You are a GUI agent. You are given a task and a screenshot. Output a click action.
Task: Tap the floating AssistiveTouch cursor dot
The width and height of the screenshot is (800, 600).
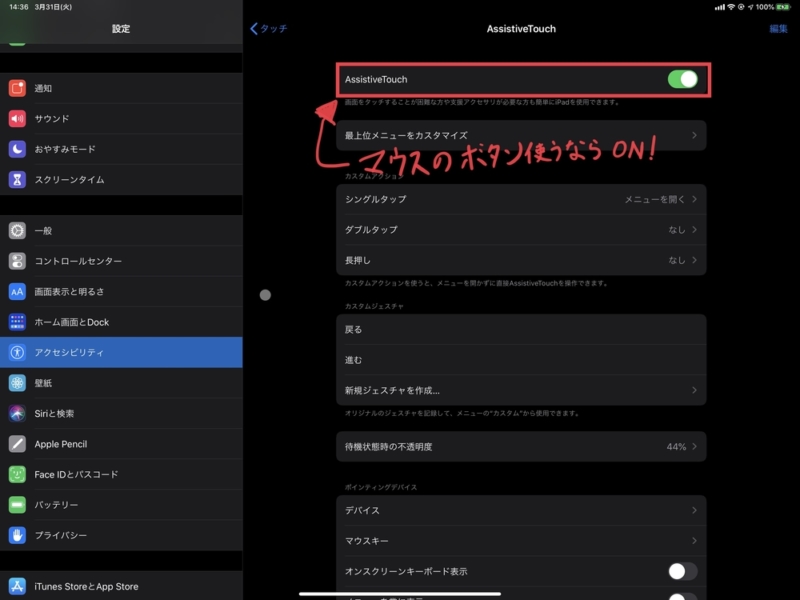(x=265, y=295)
